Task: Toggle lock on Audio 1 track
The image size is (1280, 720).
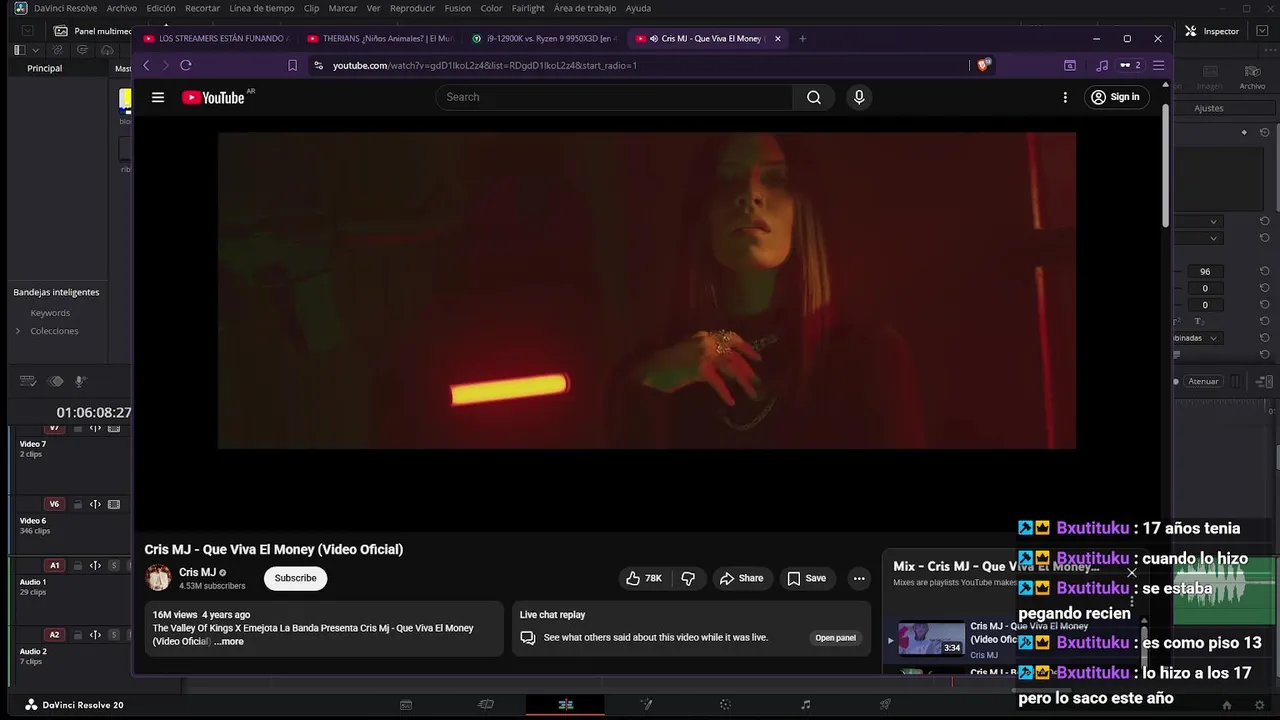Action: pyautogui.click(x=77, y=565)
